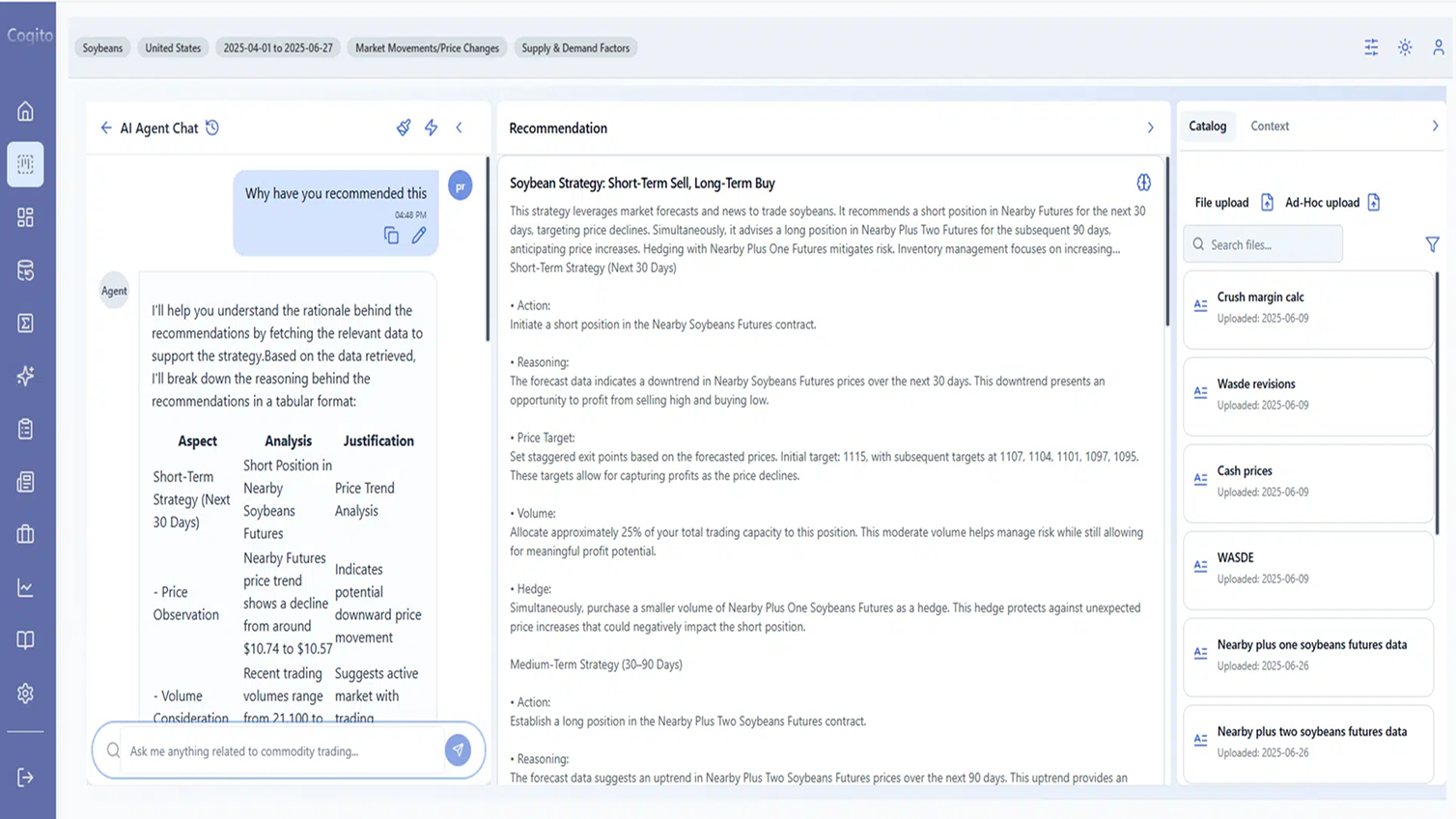Click the filter icon beside file search
The image size is (1456, 819).
tap(1432, 244)
